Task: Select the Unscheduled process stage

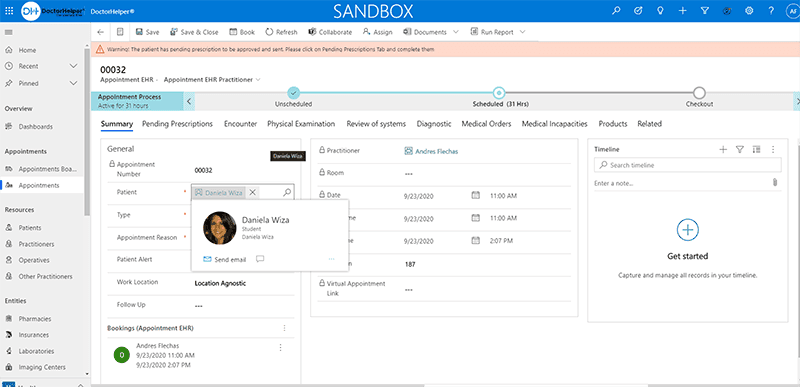Action: coord(293,93)
